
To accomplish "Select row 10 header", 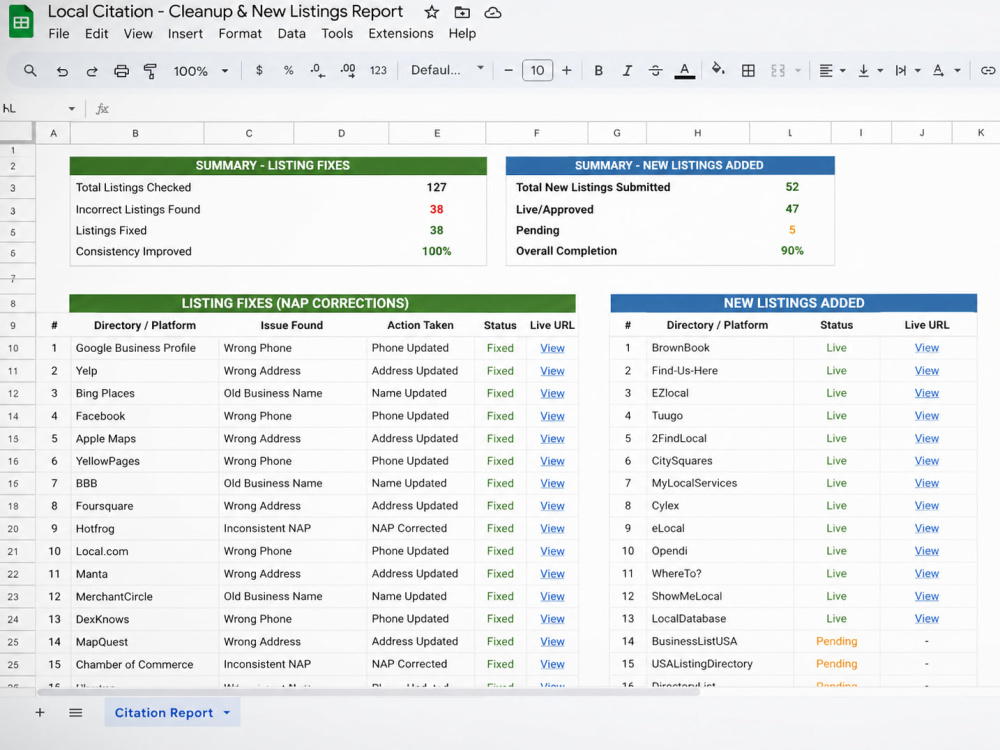I will point(13,348).
